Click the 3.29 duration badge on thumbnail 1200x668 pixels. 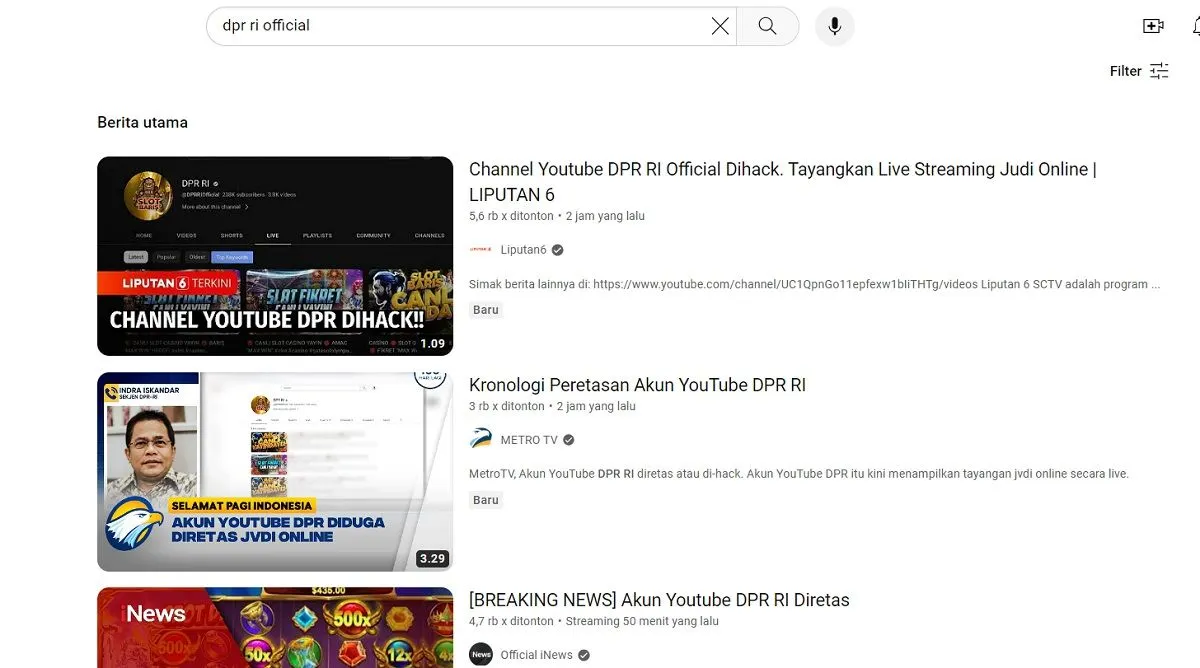pos(432,558)
